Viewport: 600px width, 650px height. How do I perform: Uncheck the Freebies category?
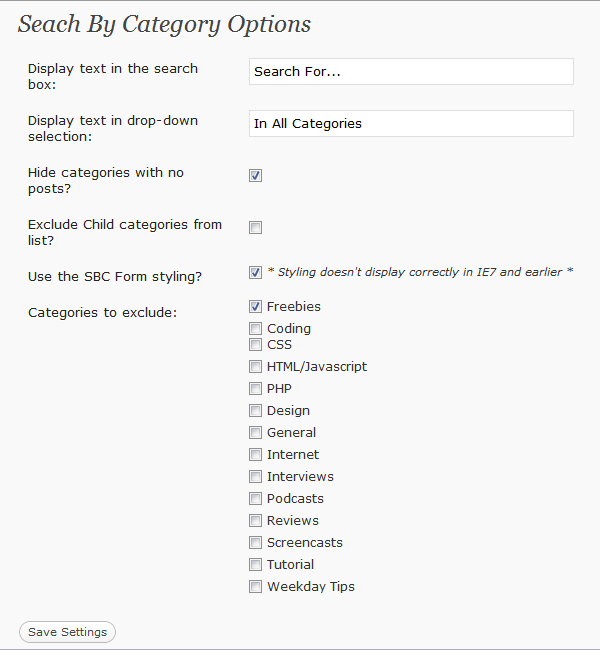(x=255, y=307)
